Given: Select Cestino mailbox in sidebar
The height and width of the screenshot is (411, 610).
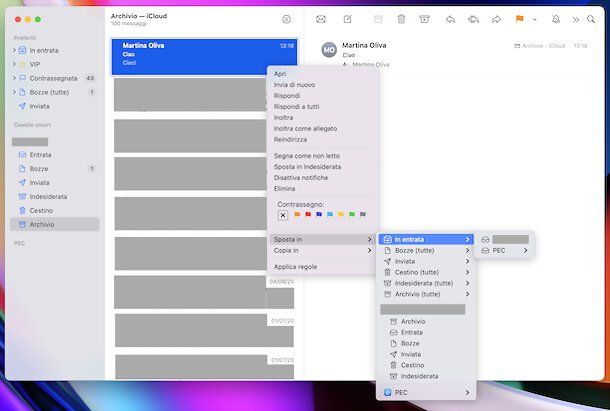Looking at the screenshot, I should coord(54,211).
